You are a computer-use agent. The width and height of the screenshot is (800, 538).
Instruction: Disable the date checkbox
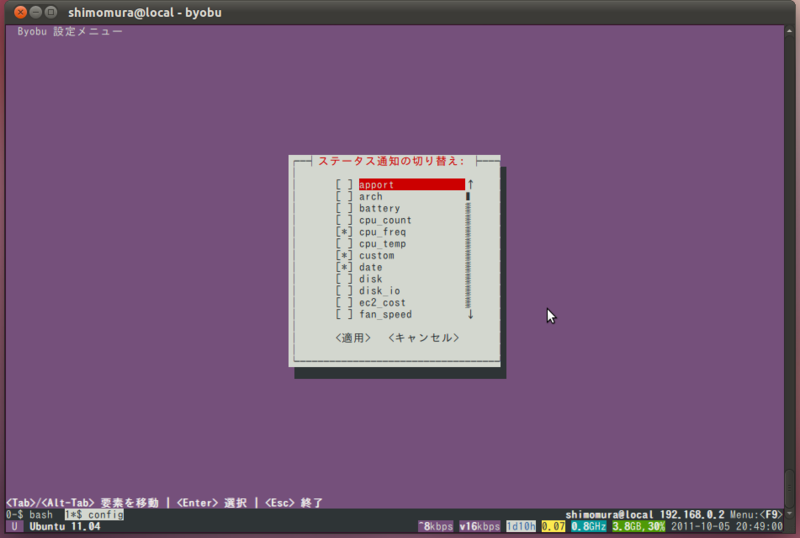tap(344, 266)
